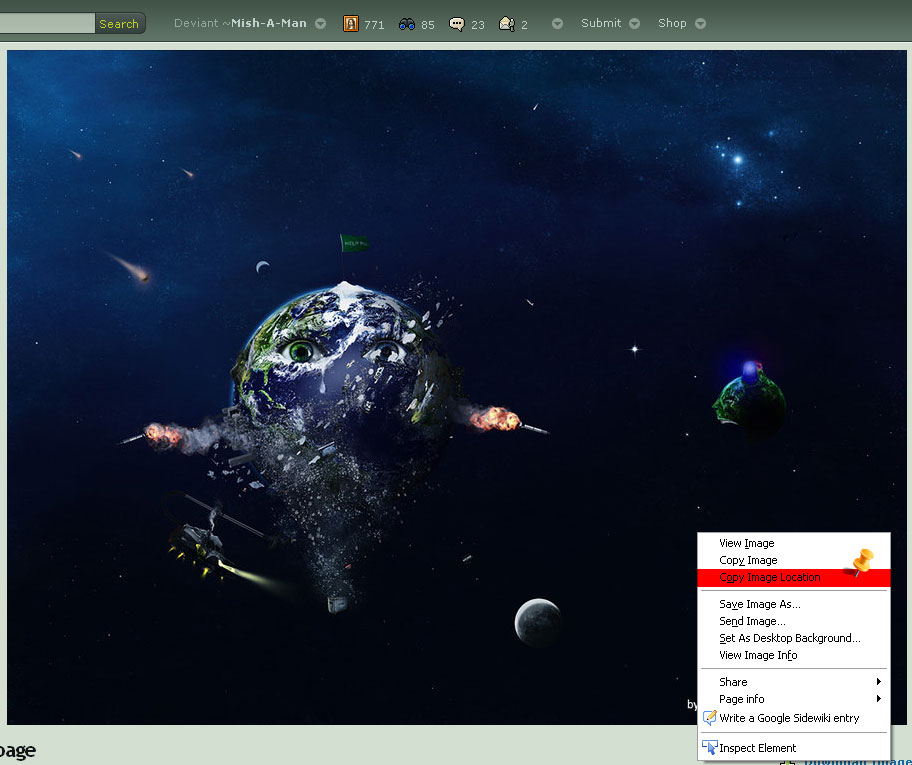Open the Page info submenu

pos(793,699)
